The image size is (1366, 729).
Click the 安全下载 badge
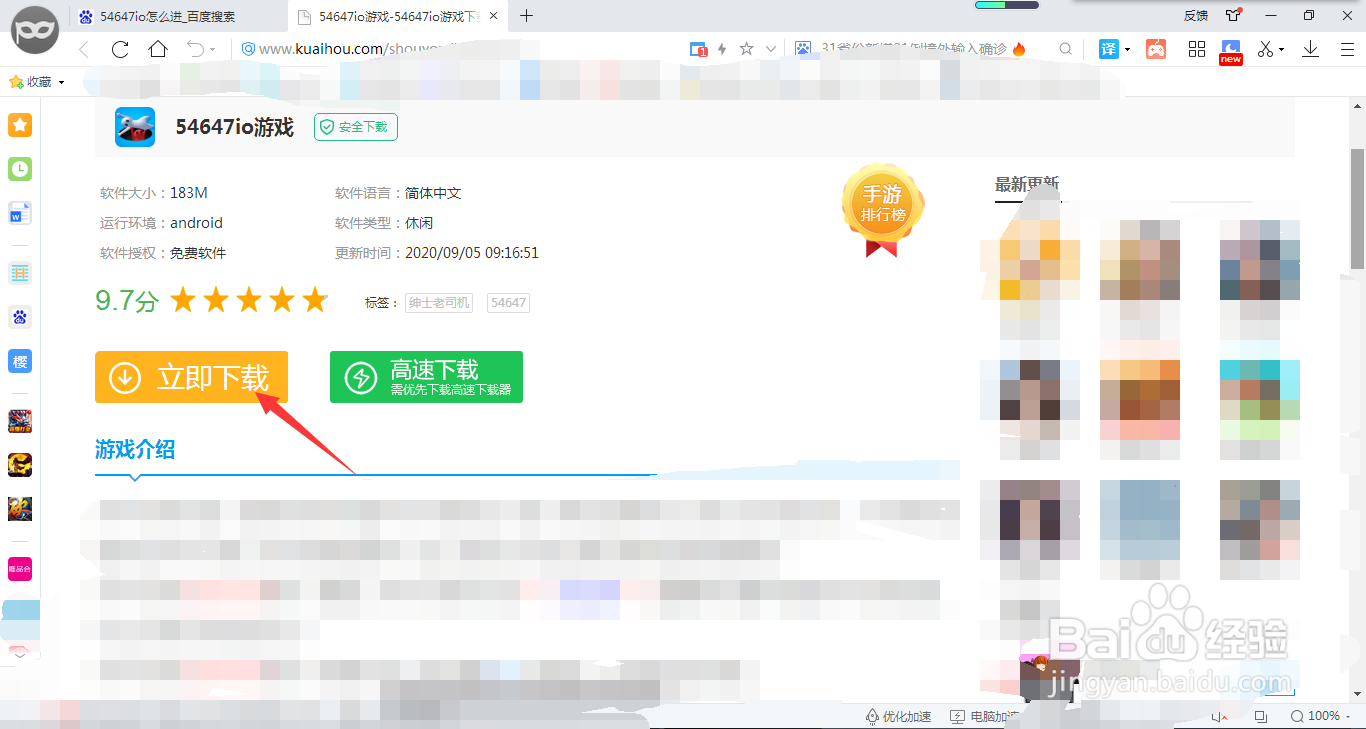pos(356,127)
